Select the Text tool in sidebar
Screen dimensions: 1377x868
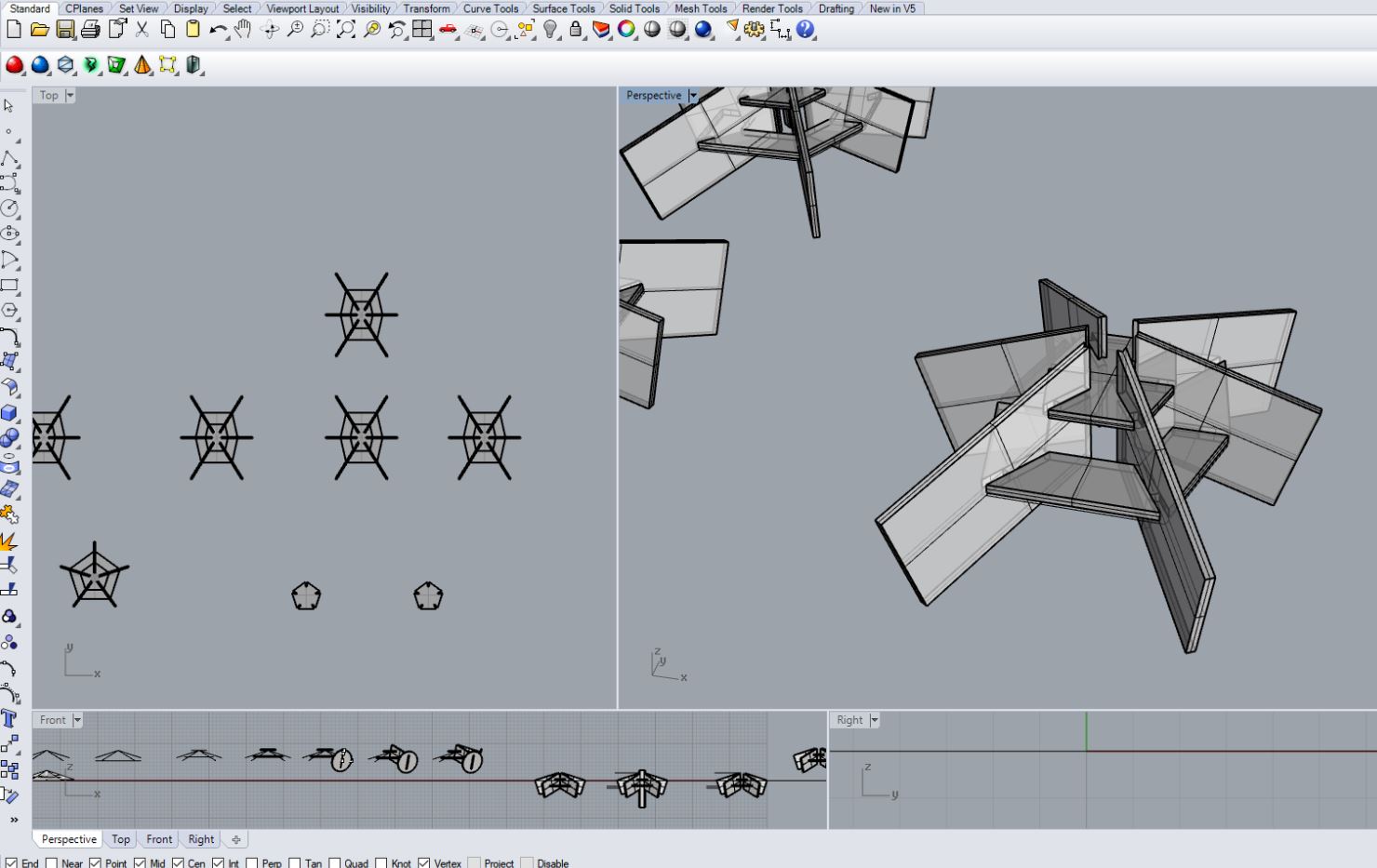coord(9,718)
